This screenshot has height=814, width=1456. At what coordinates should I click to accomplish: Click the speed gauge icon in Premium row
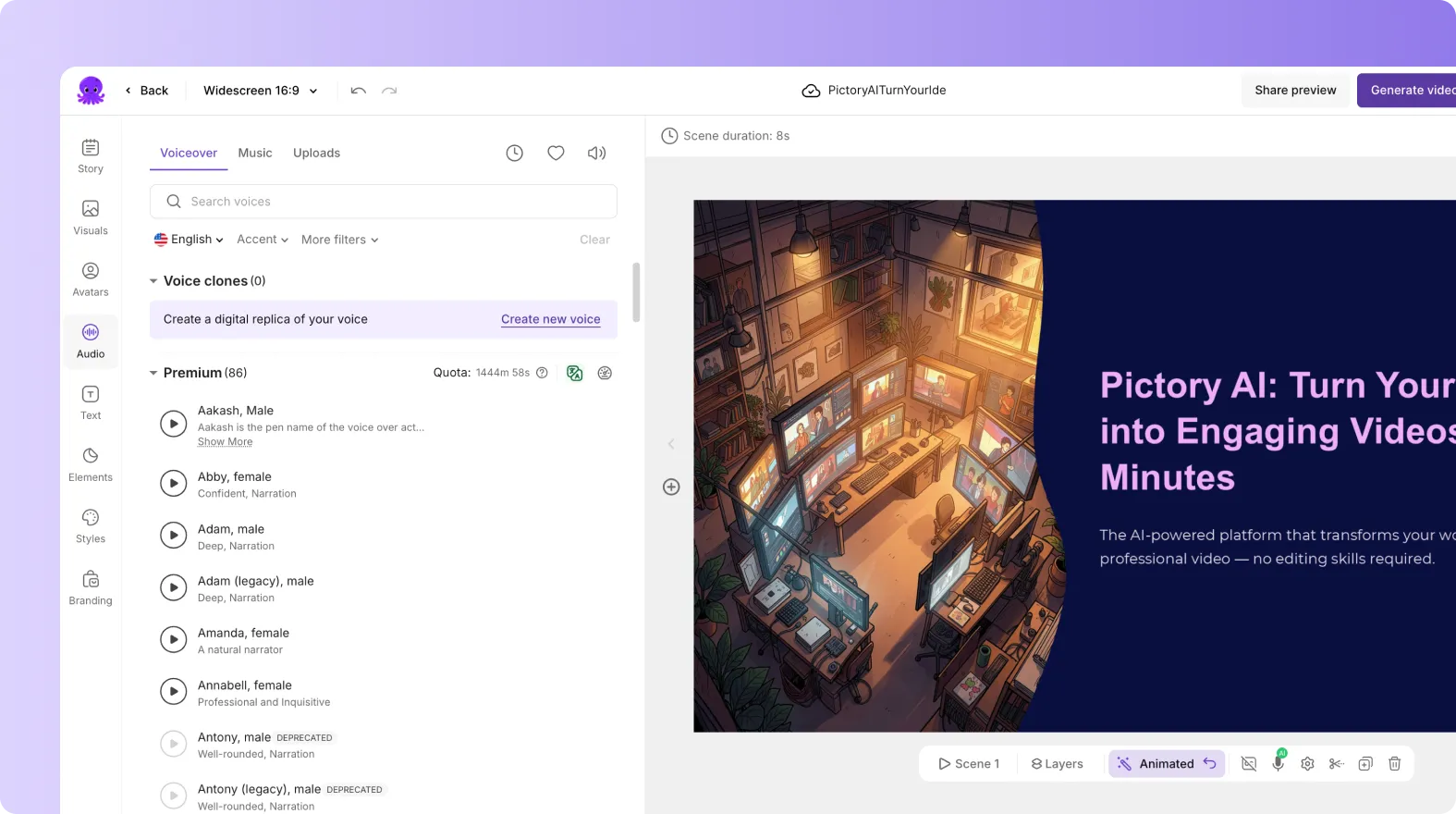pyautogui.click(x=605, y=373)
